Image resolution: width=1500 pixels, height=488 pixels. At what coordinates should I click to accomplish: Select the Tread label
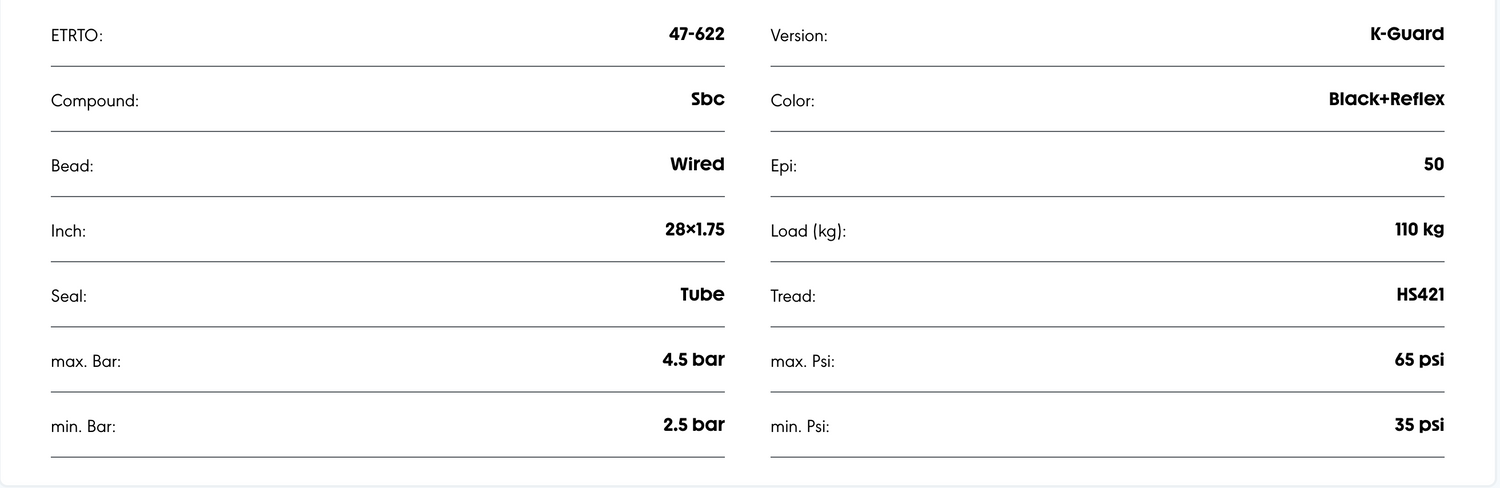point(793,296)
